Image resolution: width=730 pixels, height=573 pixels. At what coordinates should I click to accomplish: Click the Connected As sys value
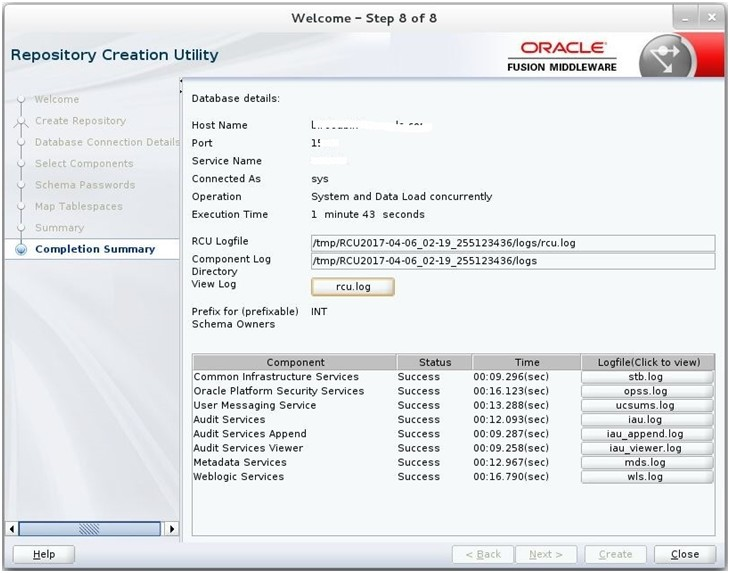pyautogui.click(x=319, y=179)
